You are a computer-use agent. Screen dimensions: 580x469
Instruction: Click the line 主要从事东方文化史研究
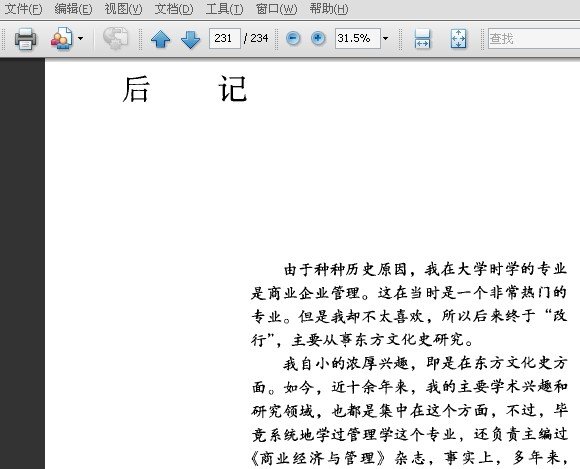click(382, 340)
